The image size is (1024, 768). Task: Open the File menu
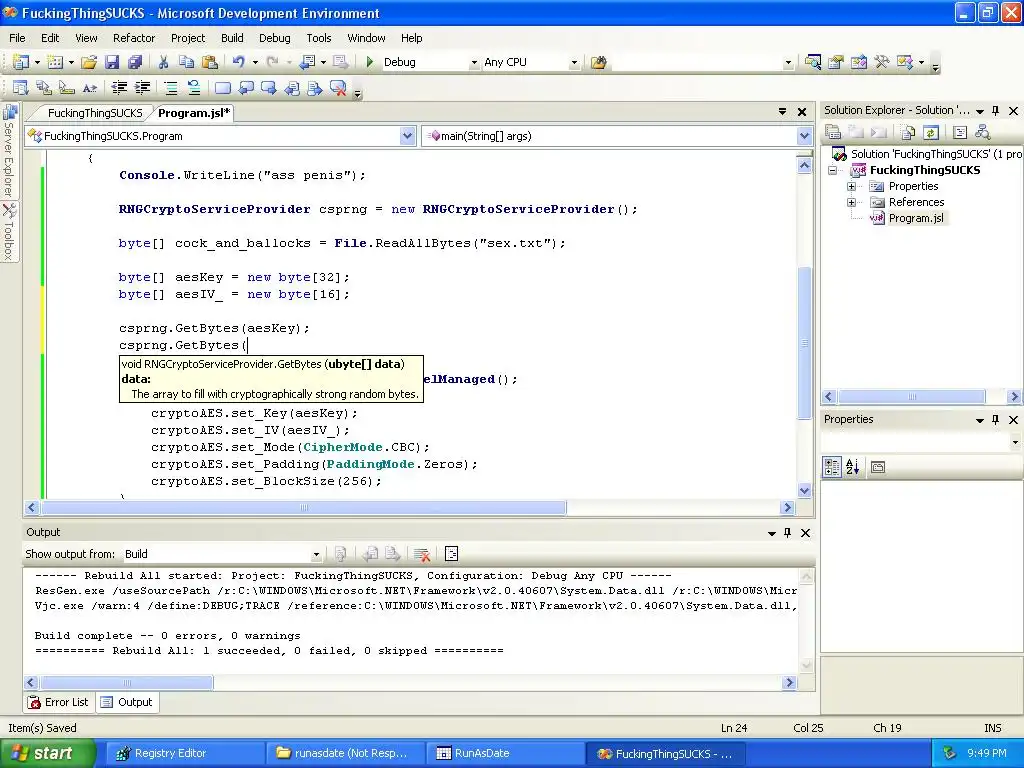pyautogui.click(x=17, y=38)
